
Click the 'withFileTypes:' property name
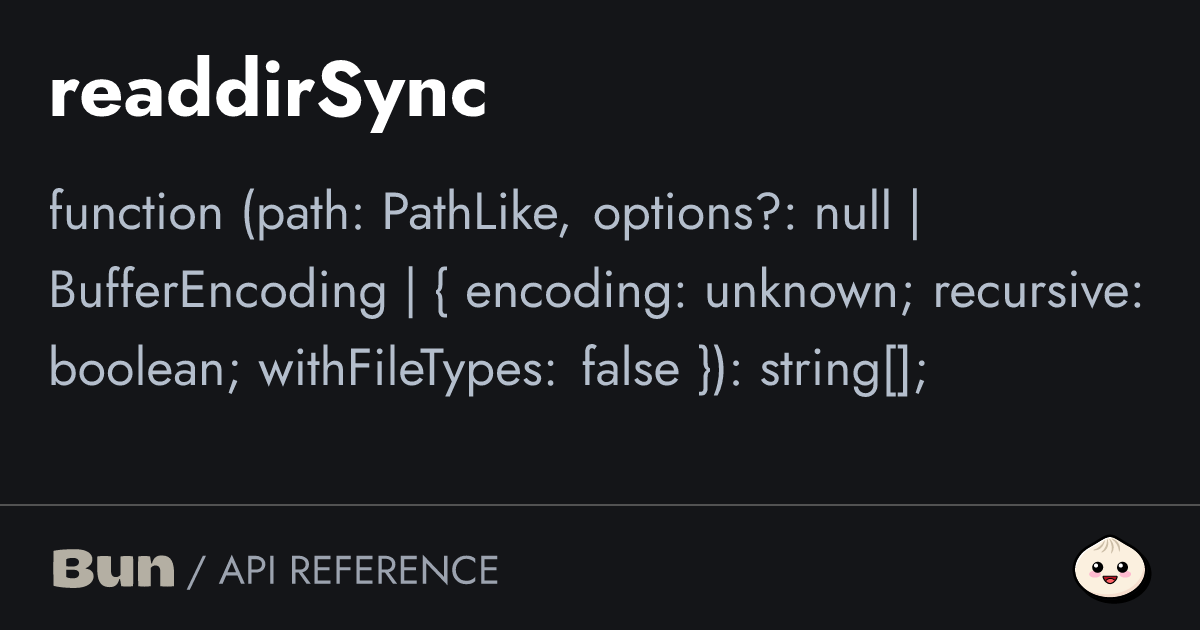407,369
